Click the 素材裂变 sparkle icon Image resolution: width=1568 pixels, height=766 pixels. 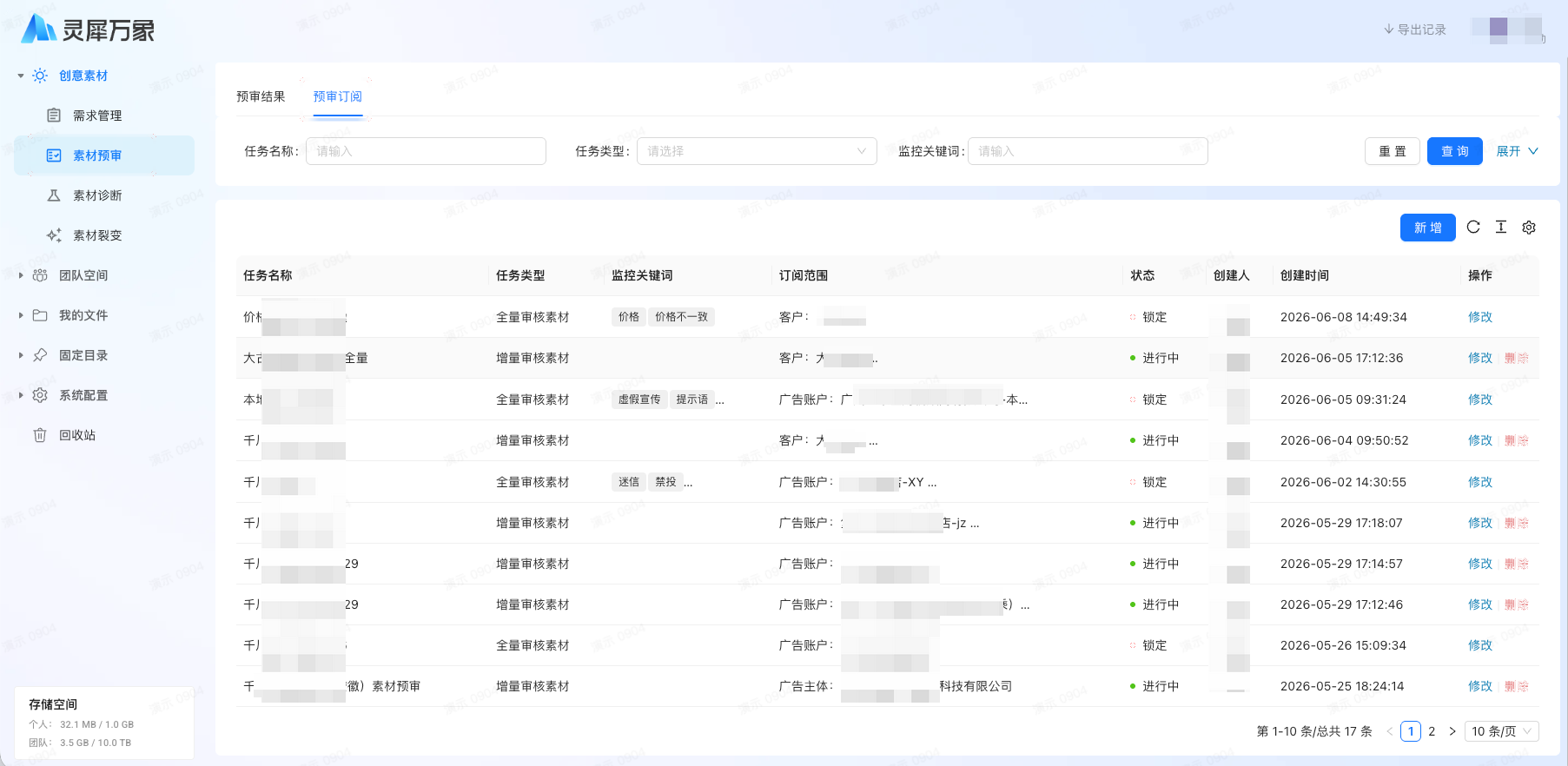pos(54,235)
